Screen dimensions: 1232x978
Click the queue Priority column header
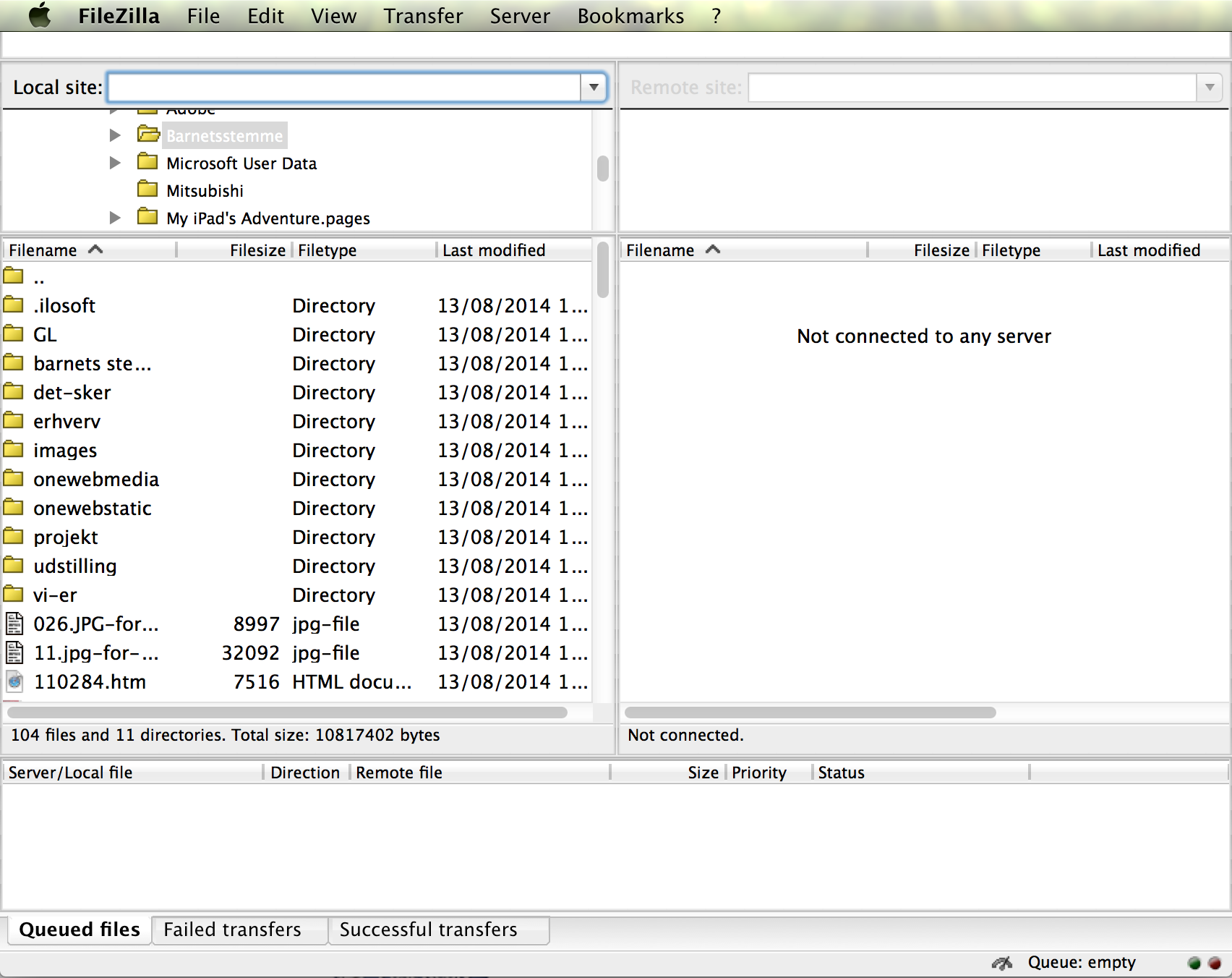769,773
